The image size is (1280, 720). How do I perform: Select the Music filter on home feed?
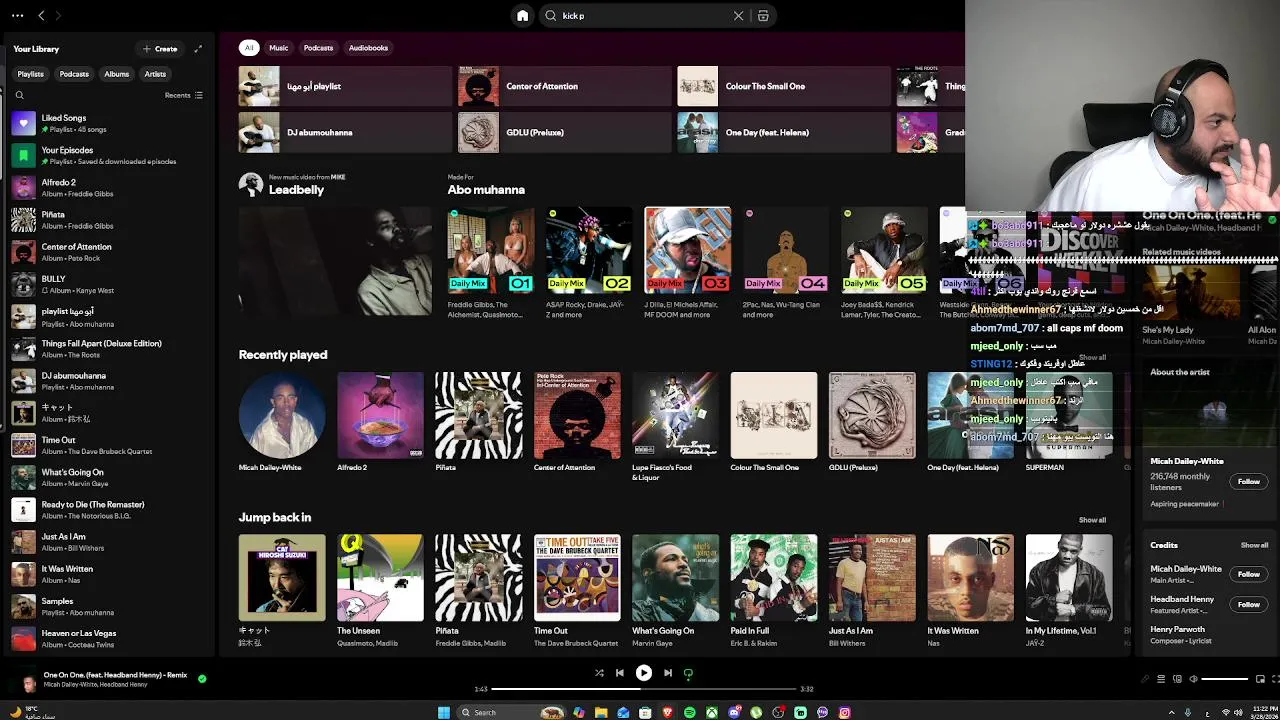(278, 48)
